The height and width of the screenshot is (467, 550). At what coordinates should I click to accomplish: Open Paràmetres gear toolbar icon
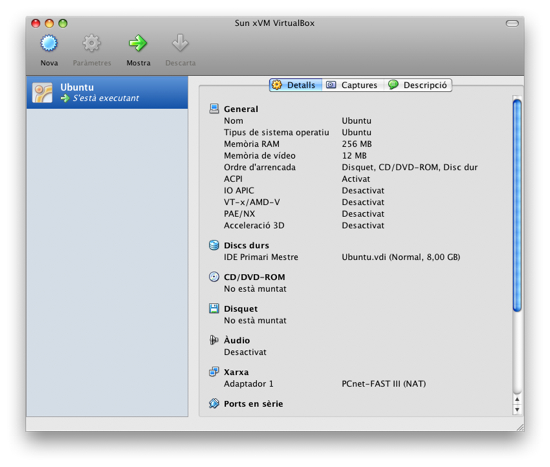point(92,43)
